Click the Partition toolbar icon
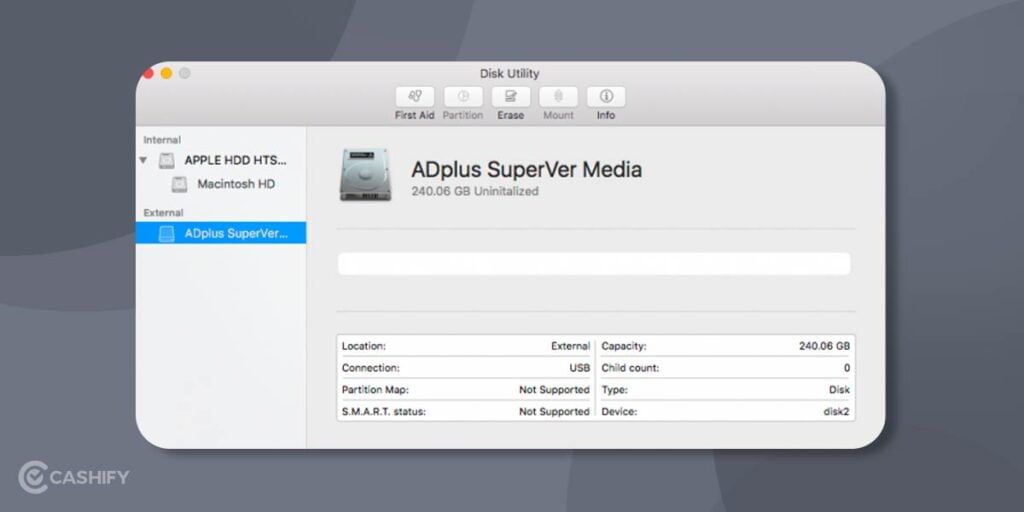The width and height of the screenshot is (1024, 512). click(463, 97)
